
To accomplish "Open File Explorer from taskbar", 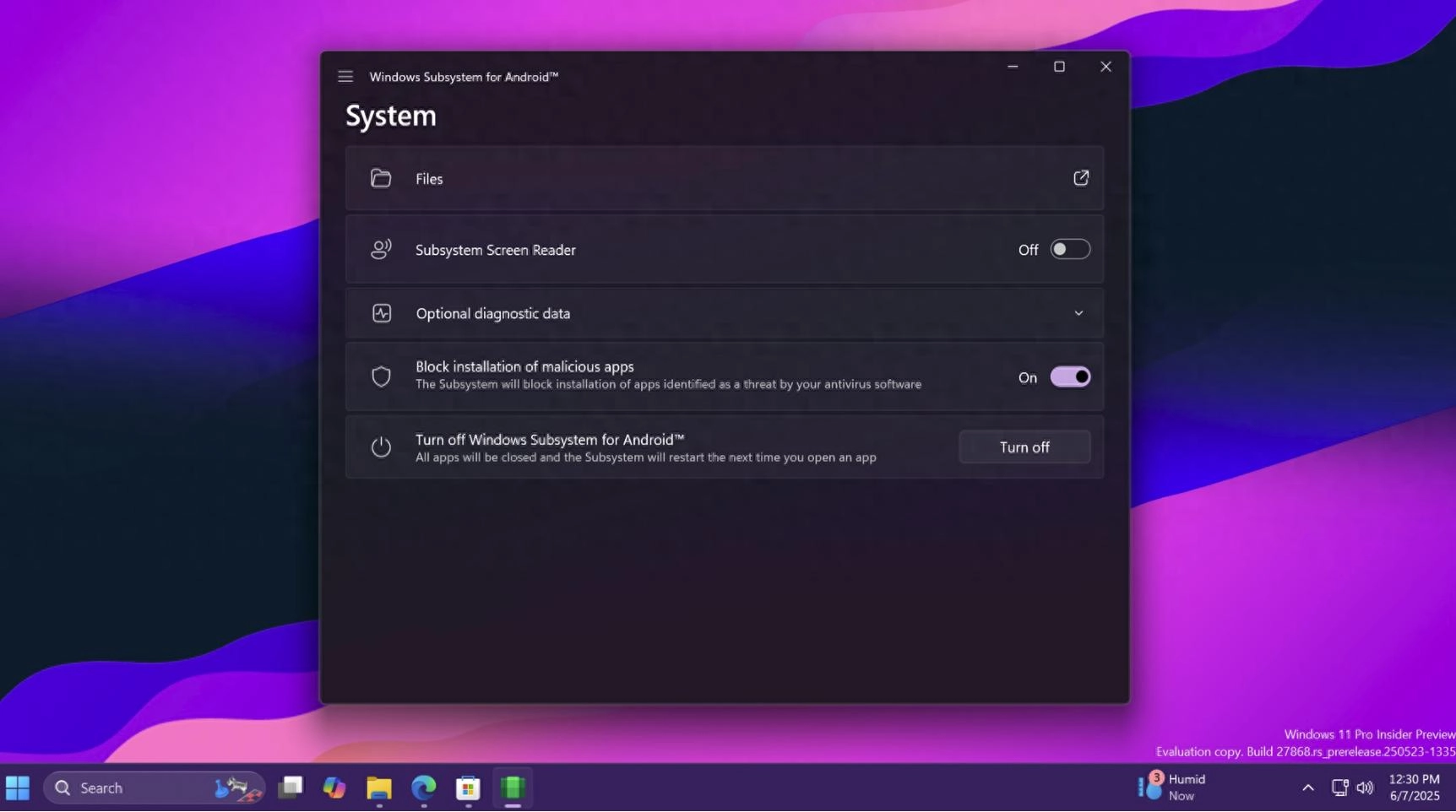I will pyautogui.click(x=379, y=788).
